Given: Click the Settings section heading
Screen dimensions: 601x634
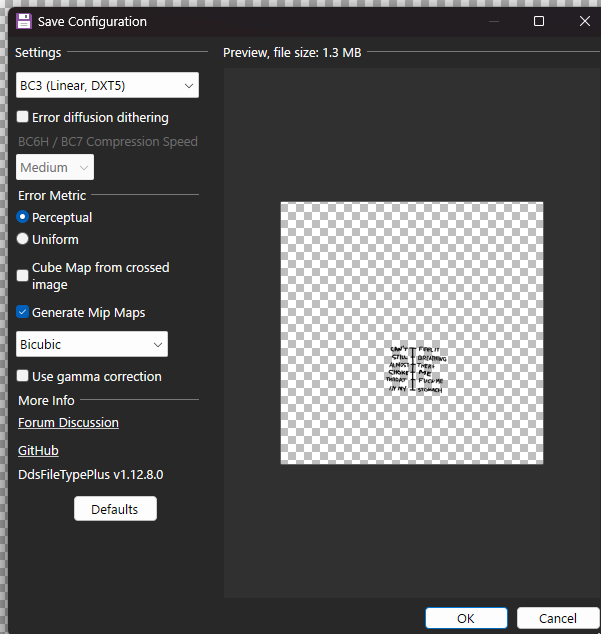Looking at the screenshot, I should [38, 53].
